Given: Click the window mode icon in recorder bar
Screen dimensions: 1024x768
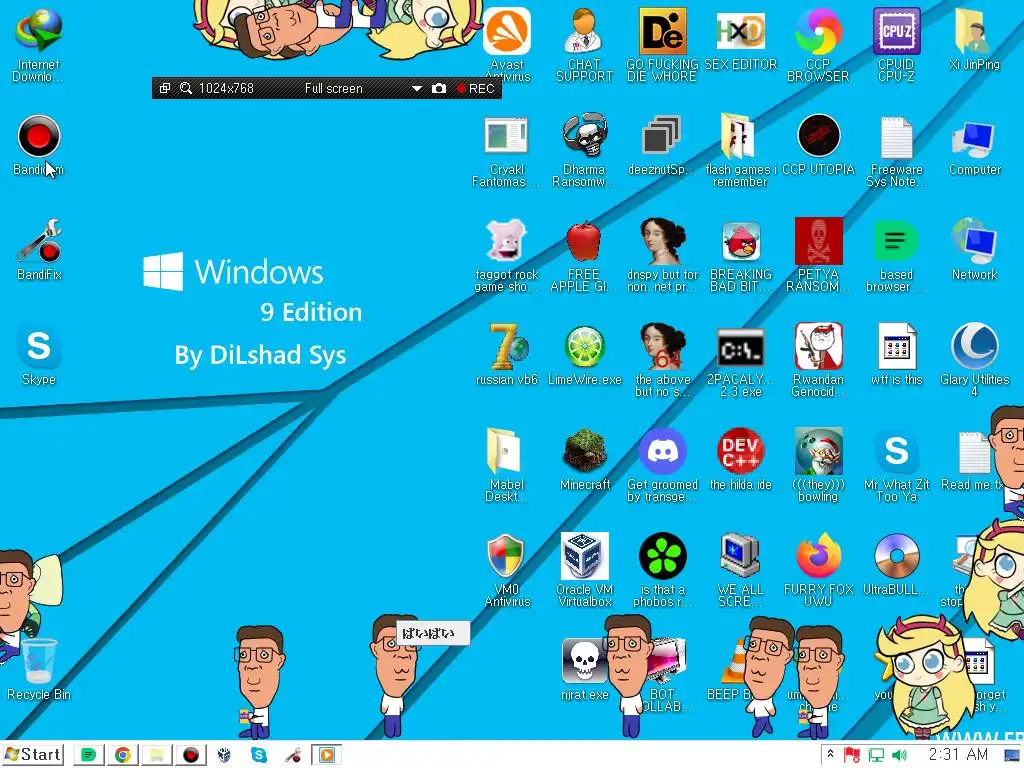Looking at the screenshot, I should [165, 88].
